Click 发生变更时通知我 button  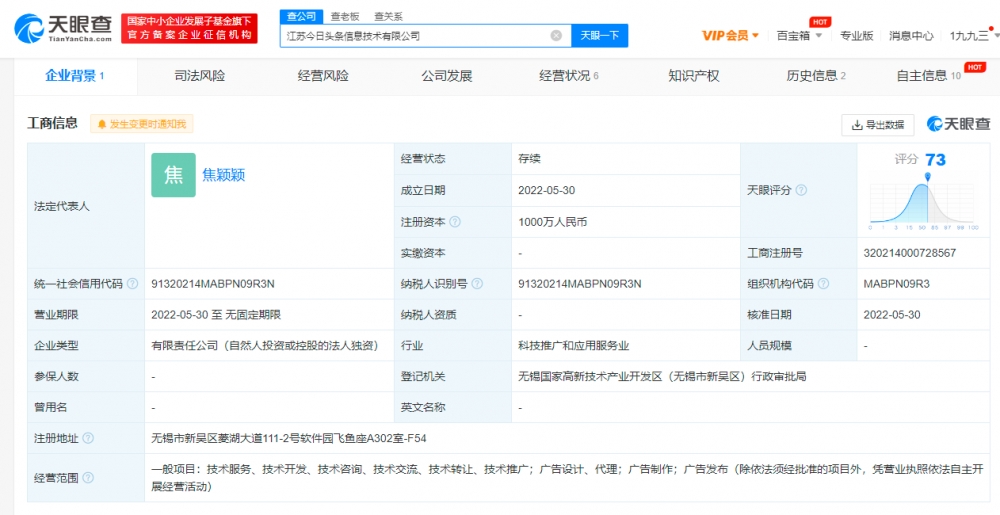tap(142, 124)
